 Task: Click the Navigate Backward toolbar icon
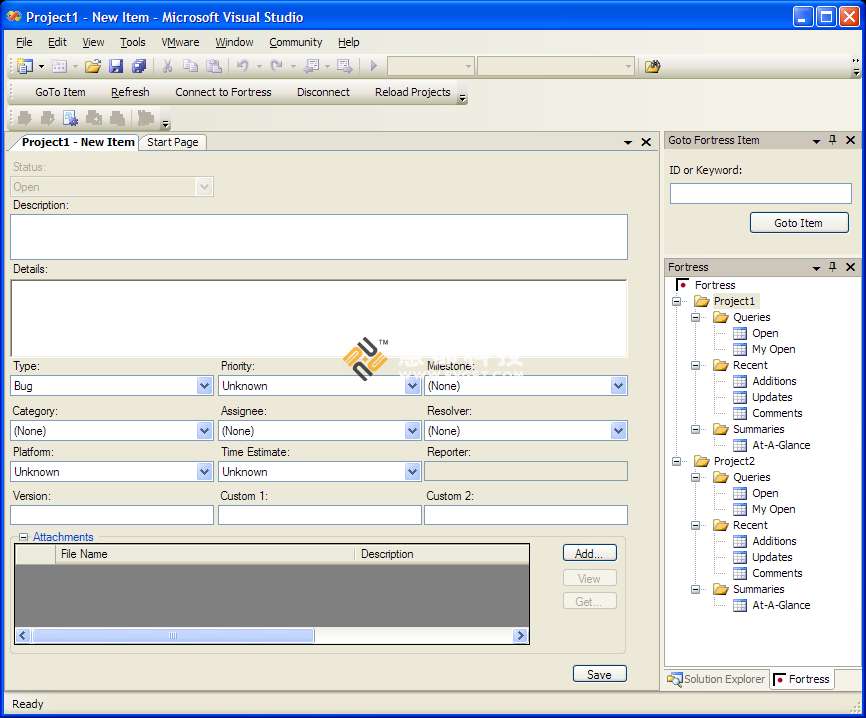point(312,66)
